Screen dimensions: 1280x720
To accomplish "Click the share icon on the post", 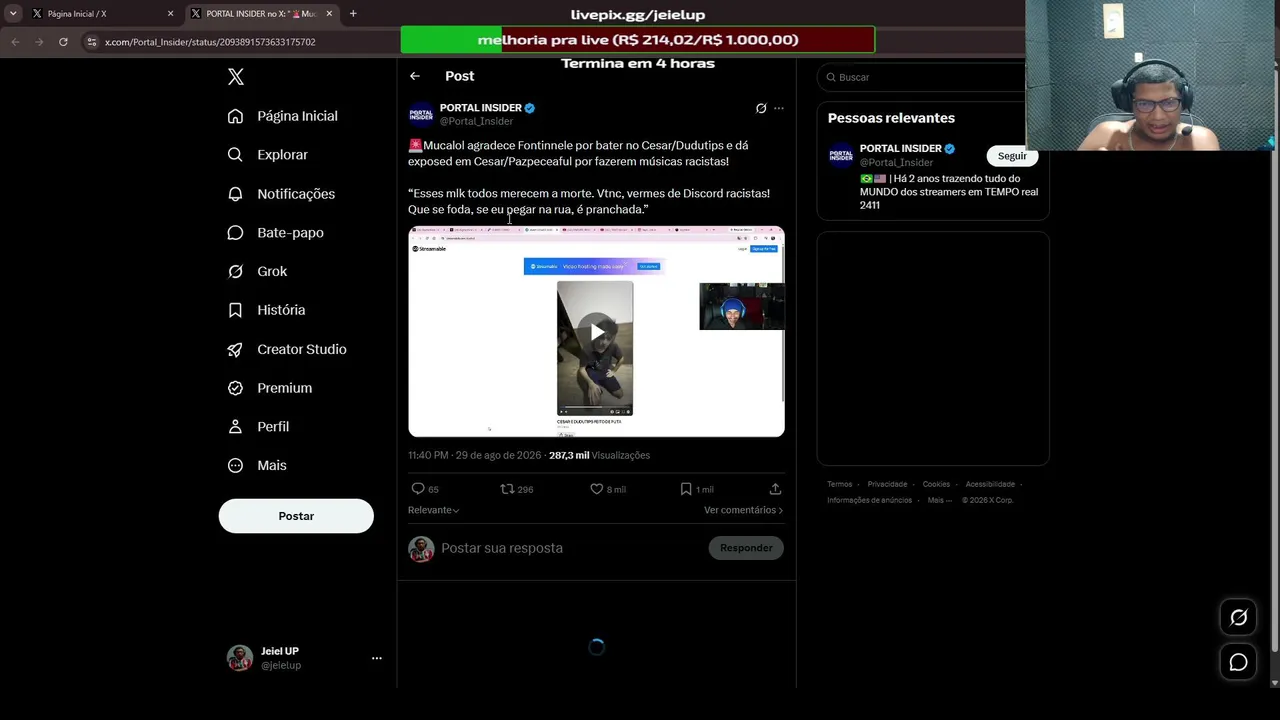I will 775,489.
